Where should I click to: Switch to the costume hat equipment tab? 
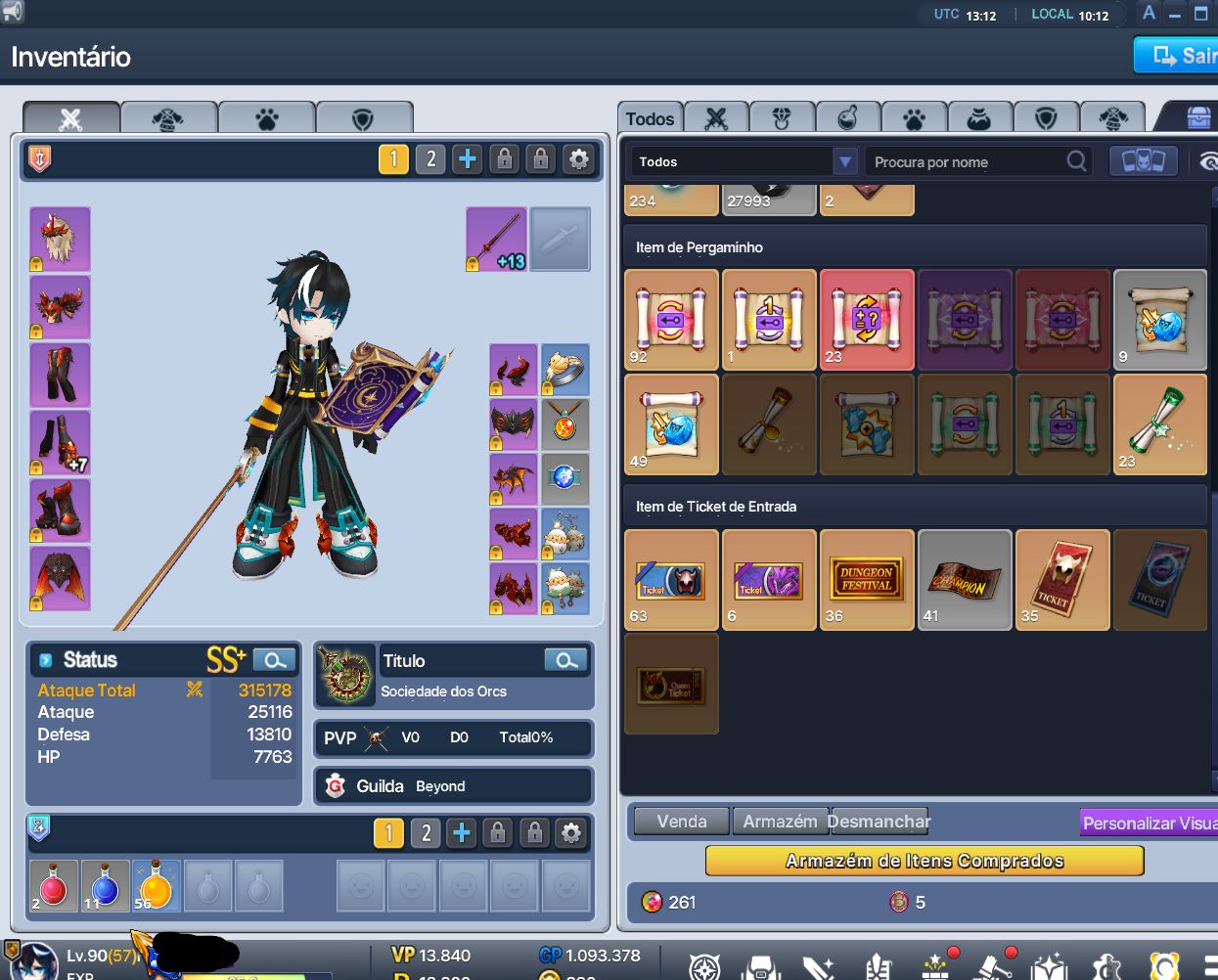(x=168, y=117)
